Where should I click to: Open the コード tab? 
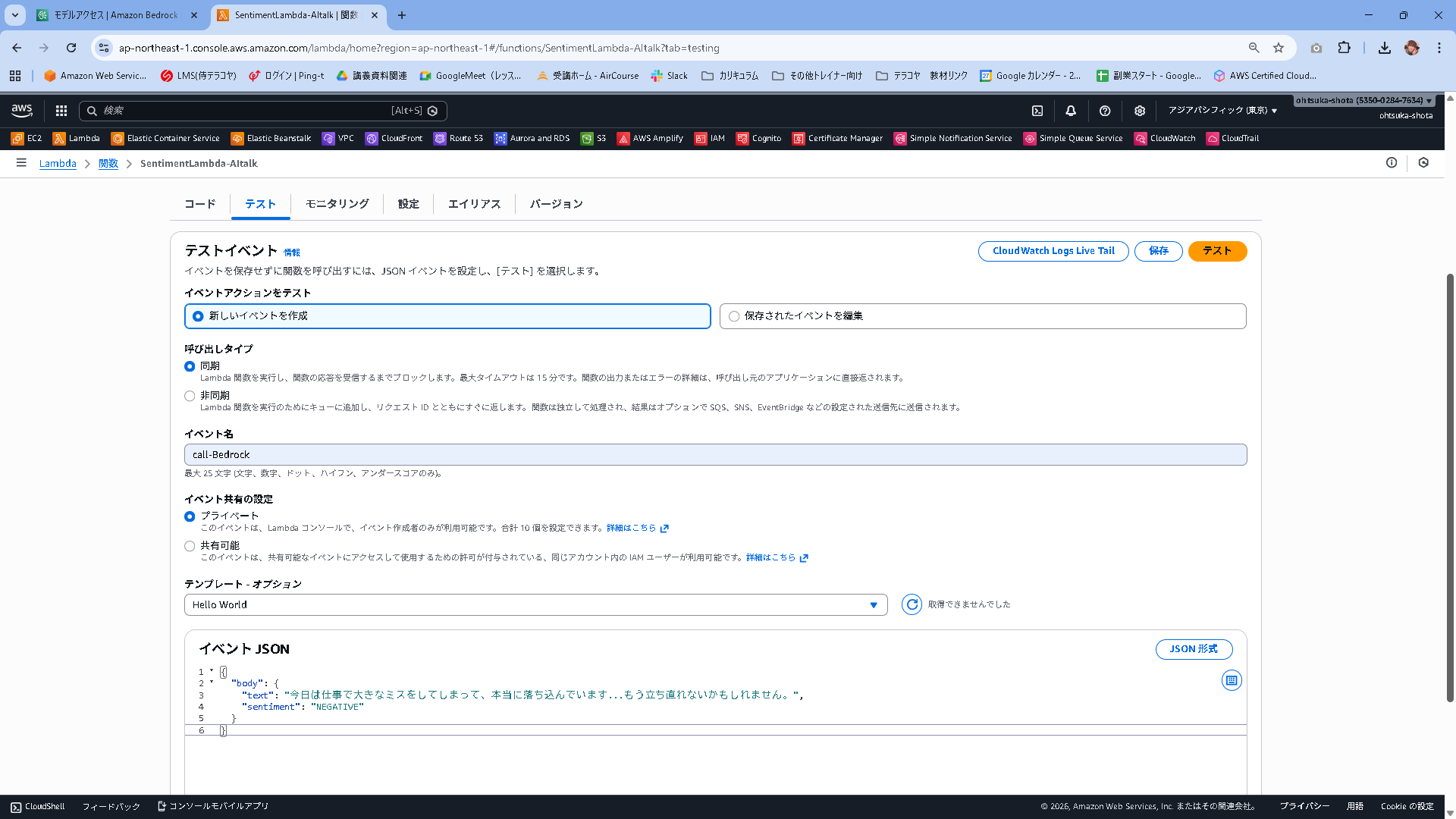click(199, 204)
